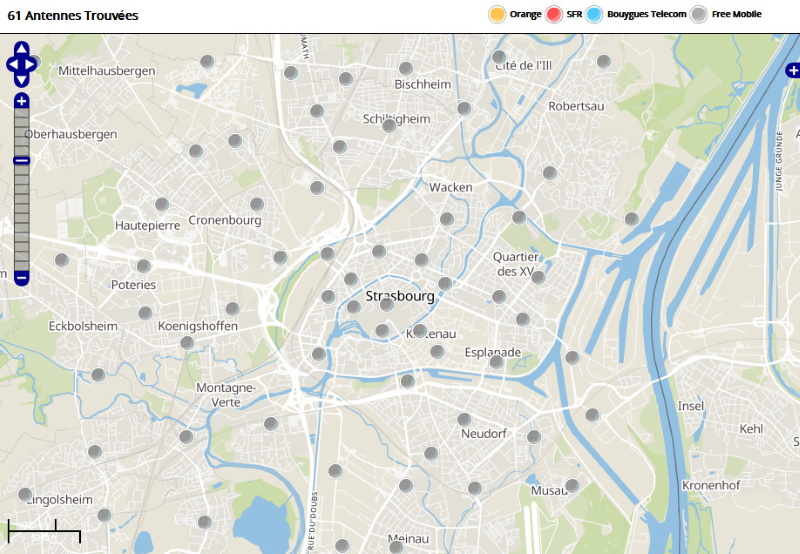Click the grey Free Mobile legend circle

[699, 14]
